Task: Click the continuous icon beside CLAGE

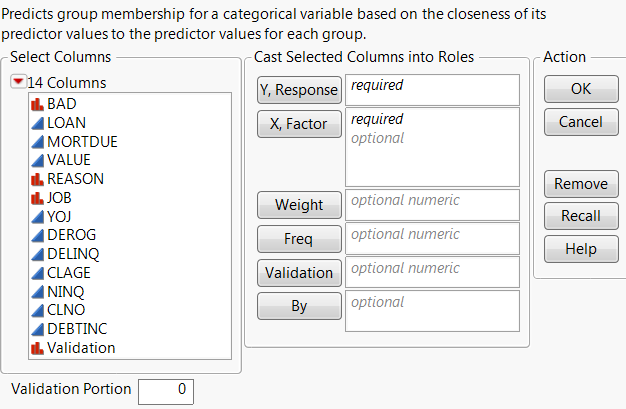Action: pyautogui.click(x=38, y=273)
